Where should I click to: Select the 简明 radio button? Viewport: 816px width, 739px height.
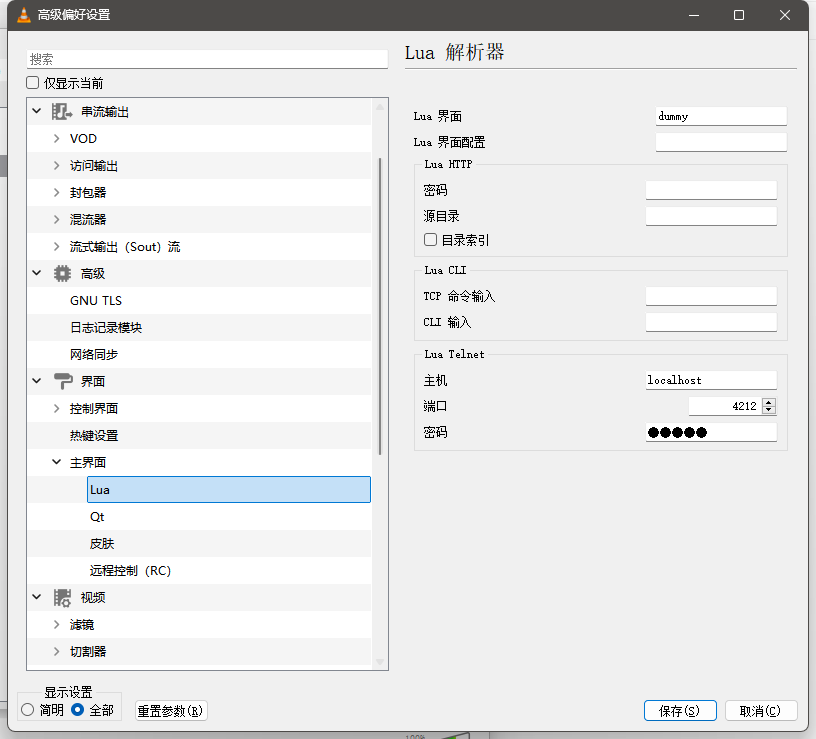[28, 709]
